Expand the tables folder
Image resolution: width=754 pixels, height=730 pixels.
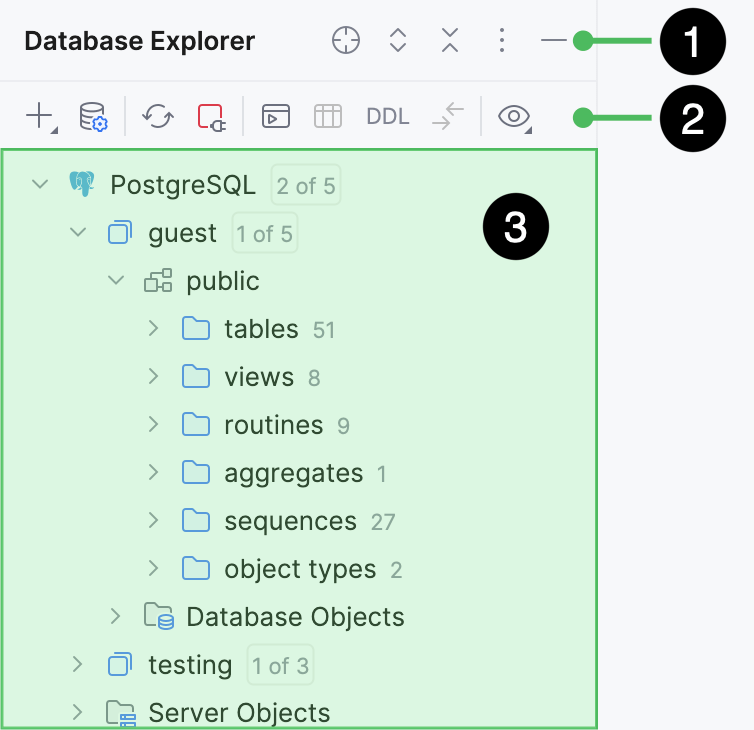[154, 329]
